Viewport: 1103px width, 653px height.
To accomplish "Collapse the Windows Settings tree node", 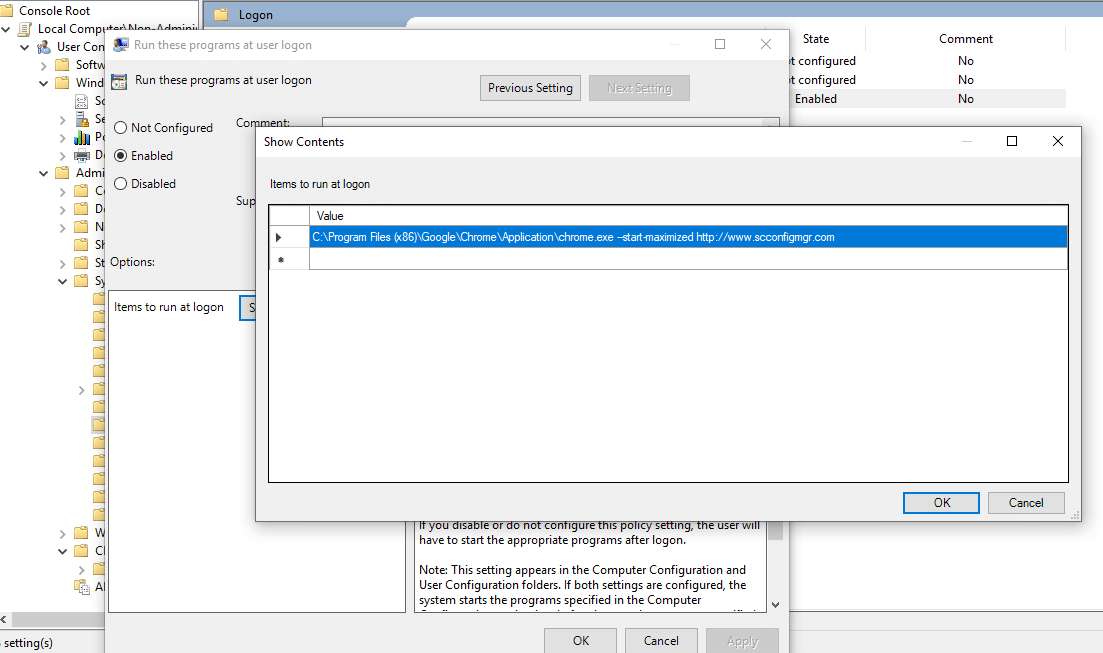I will [44, 83].
